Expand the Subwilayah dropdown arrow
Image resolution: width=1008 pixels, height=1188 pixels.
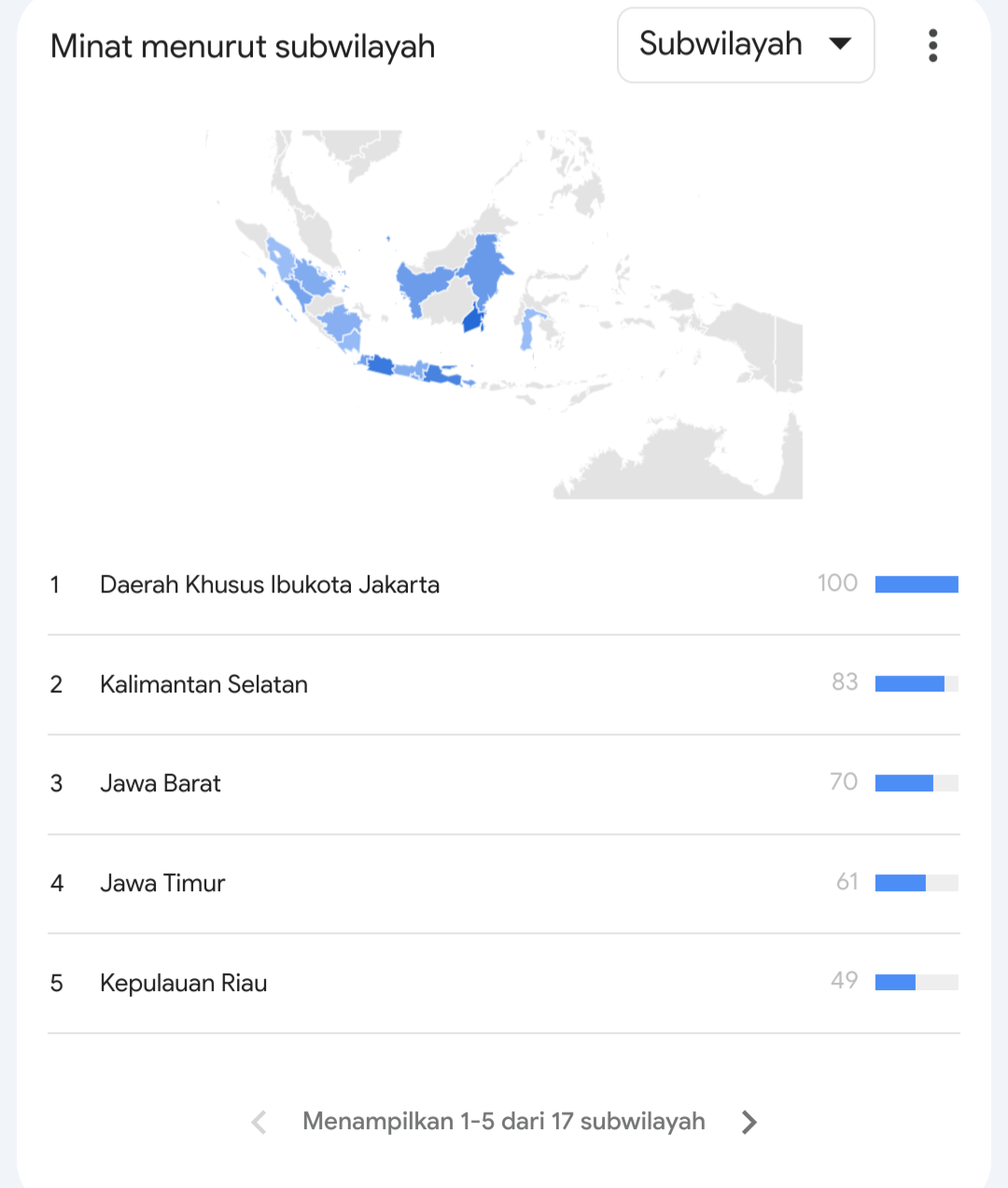[x=840, y=44]
